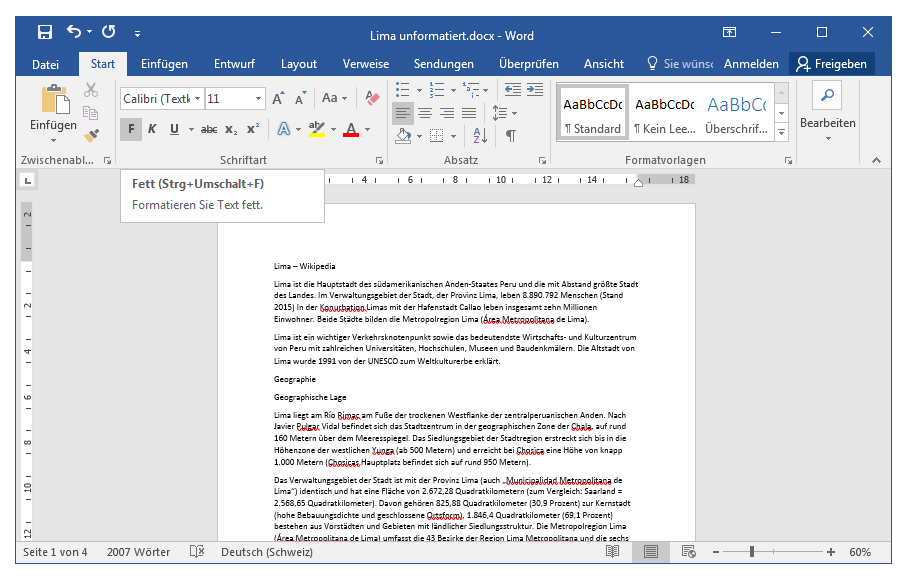The height and width of the screenshot is (578, 904).
Task: Open the Calibri font name dropdown
Action: point(197,99)
